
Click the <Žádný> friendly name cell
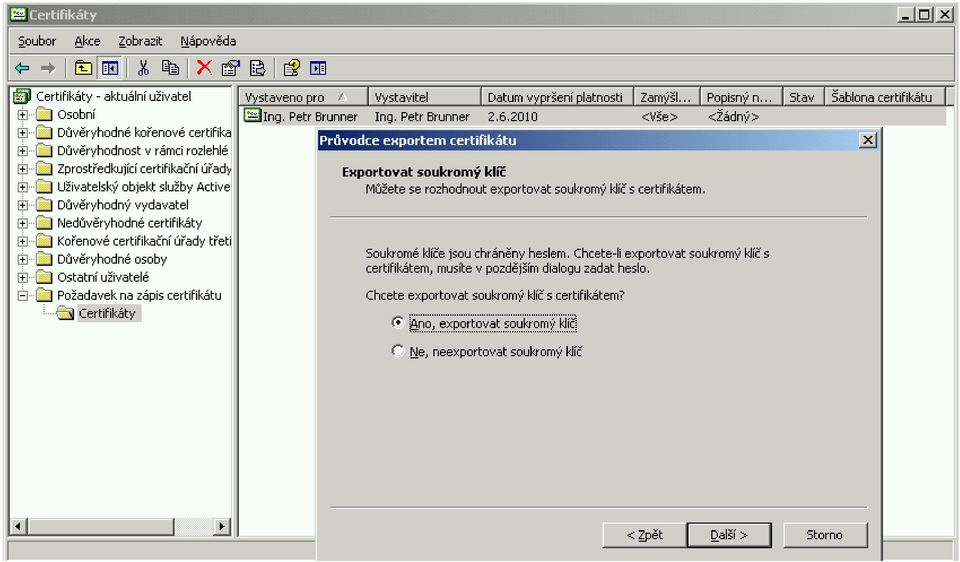733,116
